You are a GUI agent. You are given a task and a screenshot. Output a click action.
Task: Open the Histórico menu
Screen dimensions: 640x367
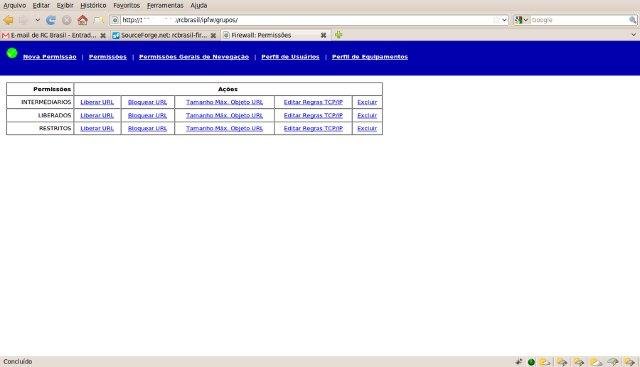93,5
